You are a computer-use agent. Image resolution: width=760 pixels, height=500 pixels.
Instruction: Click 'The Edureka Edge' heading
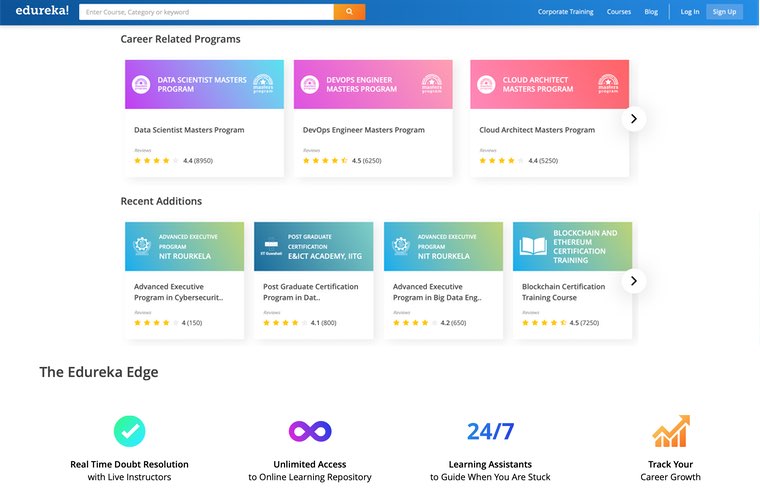[x=99, y=372]
